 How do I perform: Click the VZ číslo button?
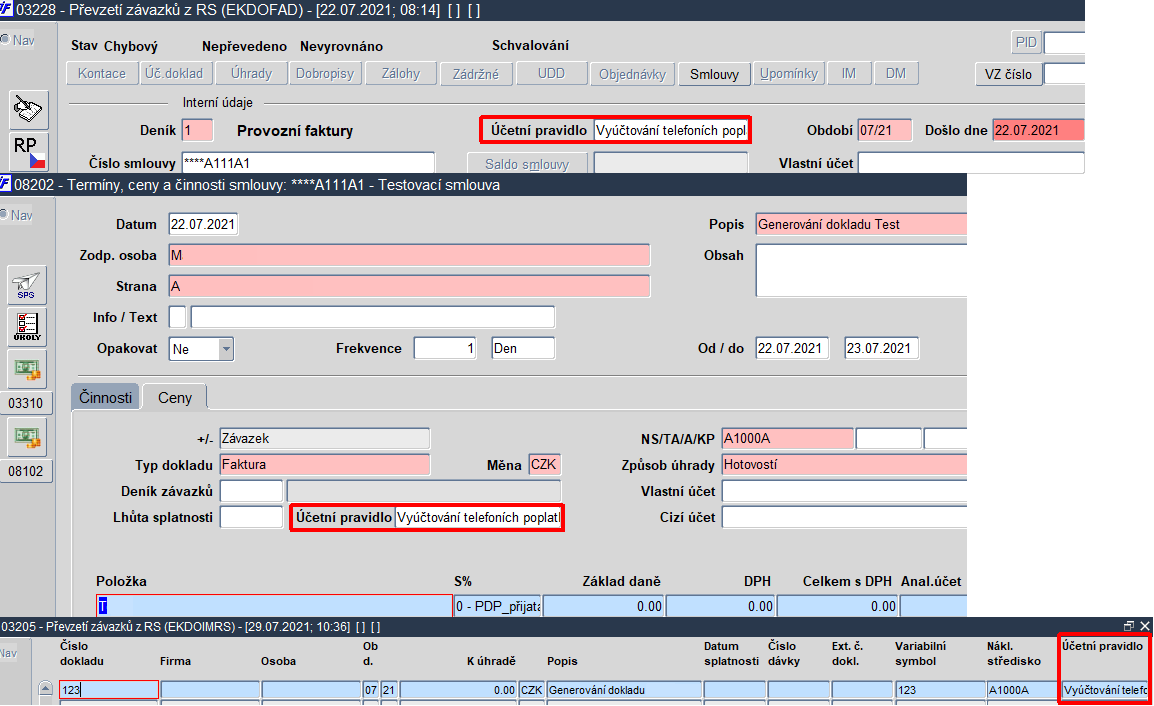click(1008, 74)
